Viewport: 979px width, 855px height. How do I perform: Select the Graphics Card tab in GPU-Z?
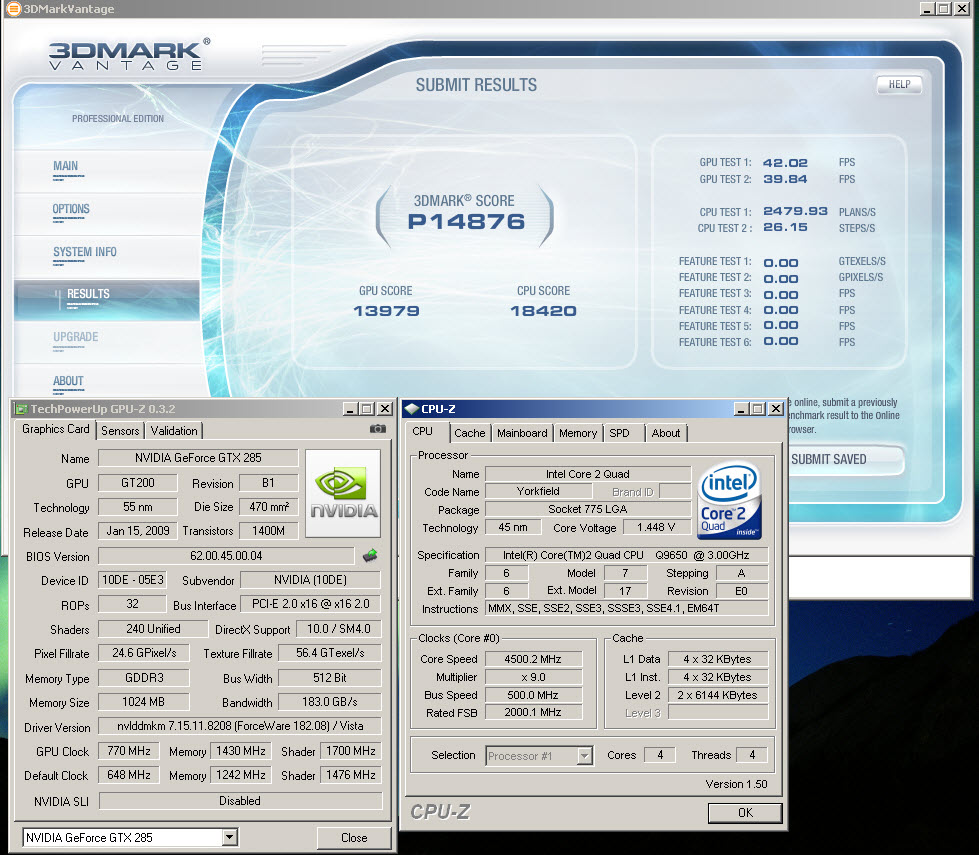[55, 429]
